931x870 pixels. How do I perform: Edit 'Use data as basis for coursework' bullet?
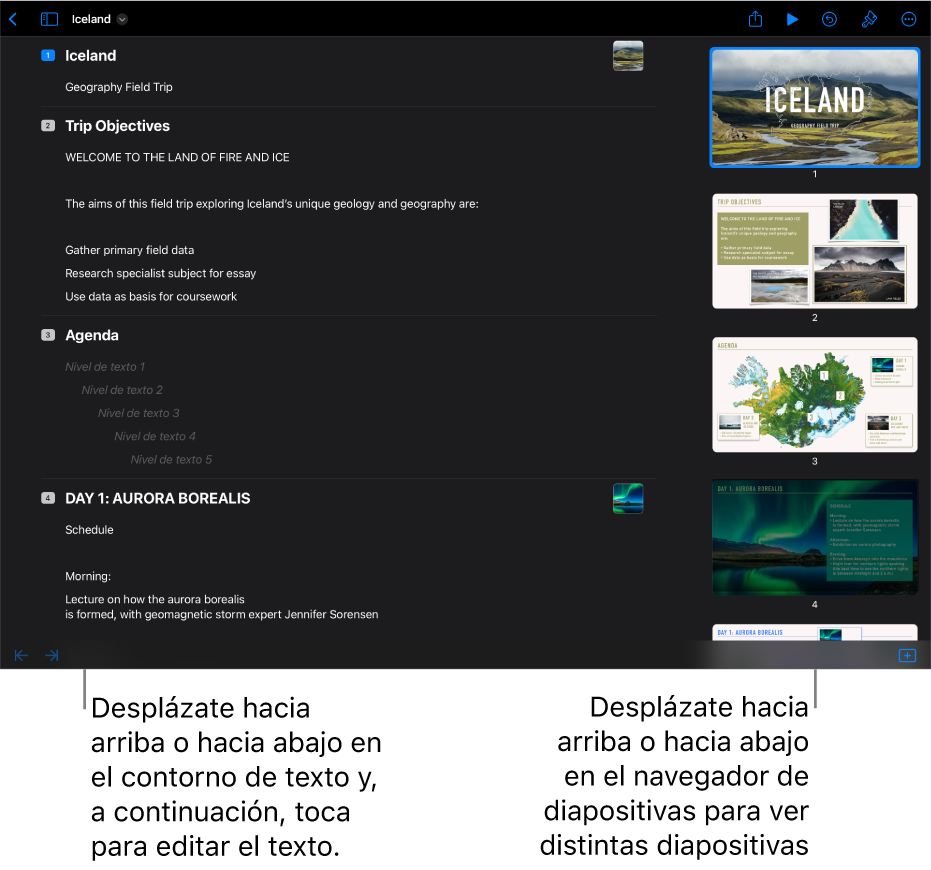[x=151, y=296]
